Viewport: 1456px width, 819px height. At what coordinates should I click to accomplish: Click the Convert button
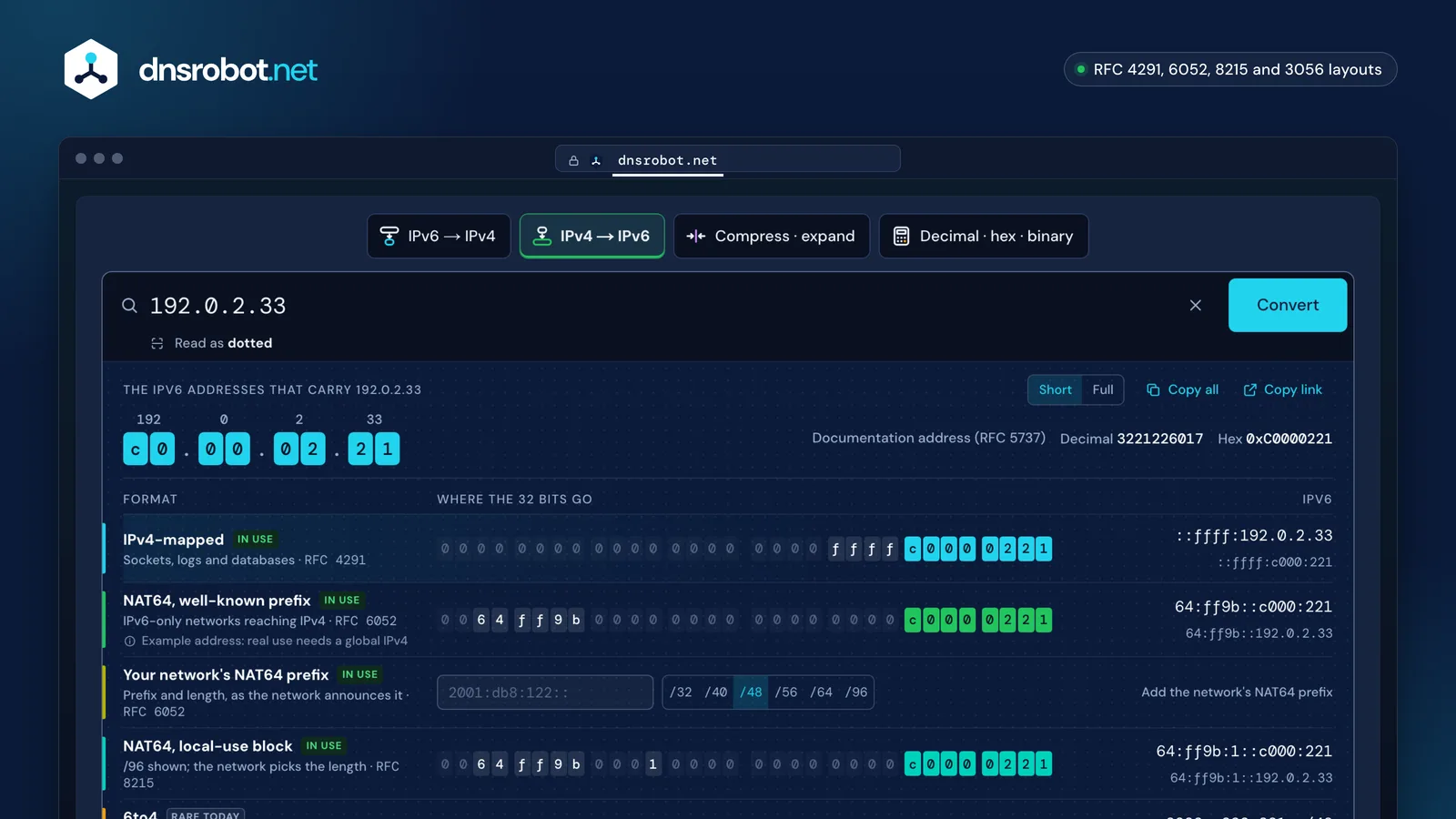click(x=1288, y=306)
